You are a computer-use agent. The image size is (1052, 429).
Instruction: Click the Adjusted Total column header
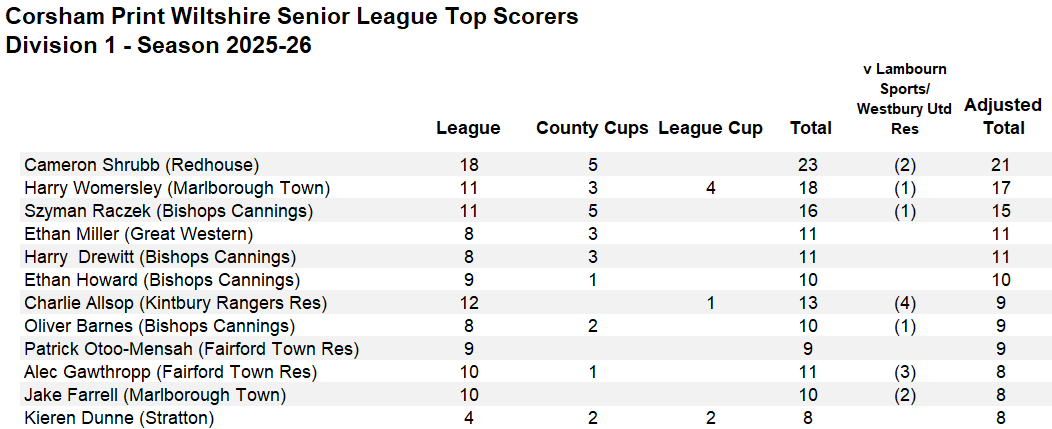(x=1002, y=116)
